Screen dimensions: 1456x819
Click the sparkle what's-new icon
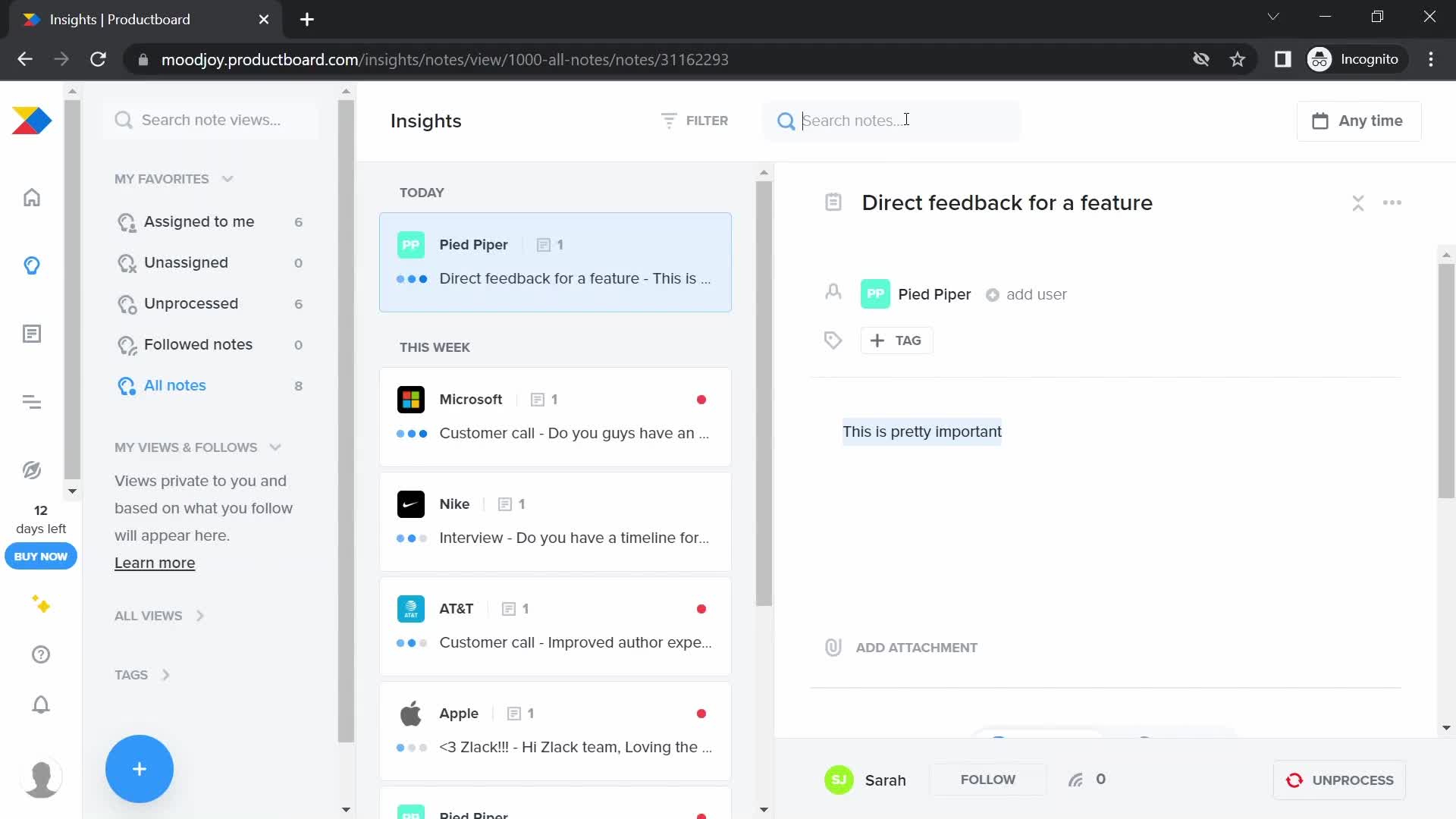pyautogui.click(x=41, y=604)
